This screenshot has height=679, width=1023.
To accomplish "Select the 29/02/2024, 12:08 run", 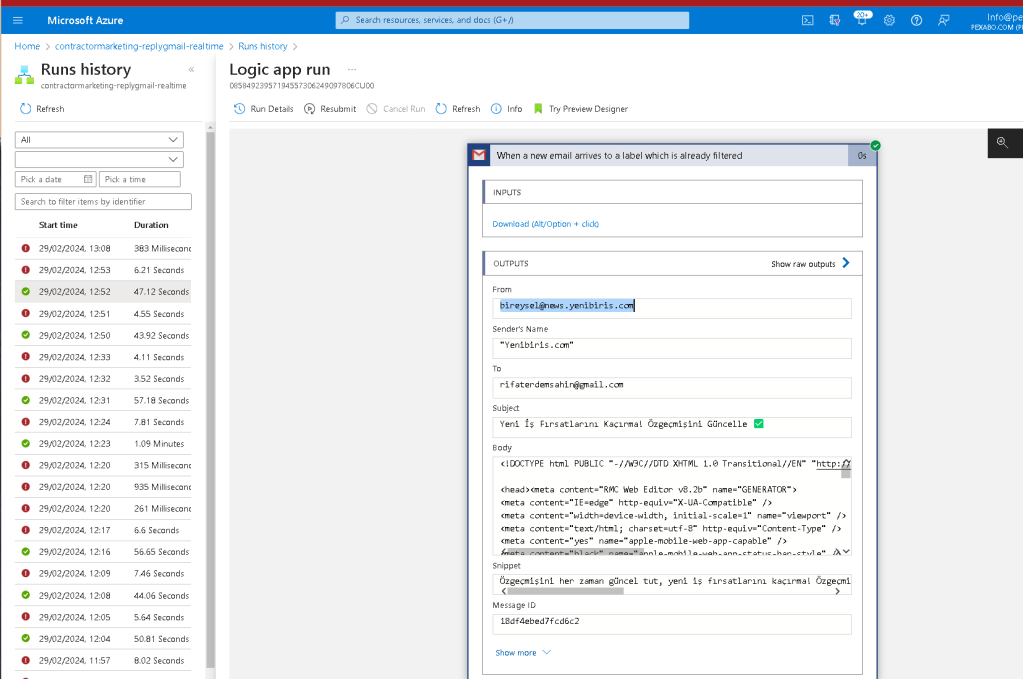I will pos(103,596).
